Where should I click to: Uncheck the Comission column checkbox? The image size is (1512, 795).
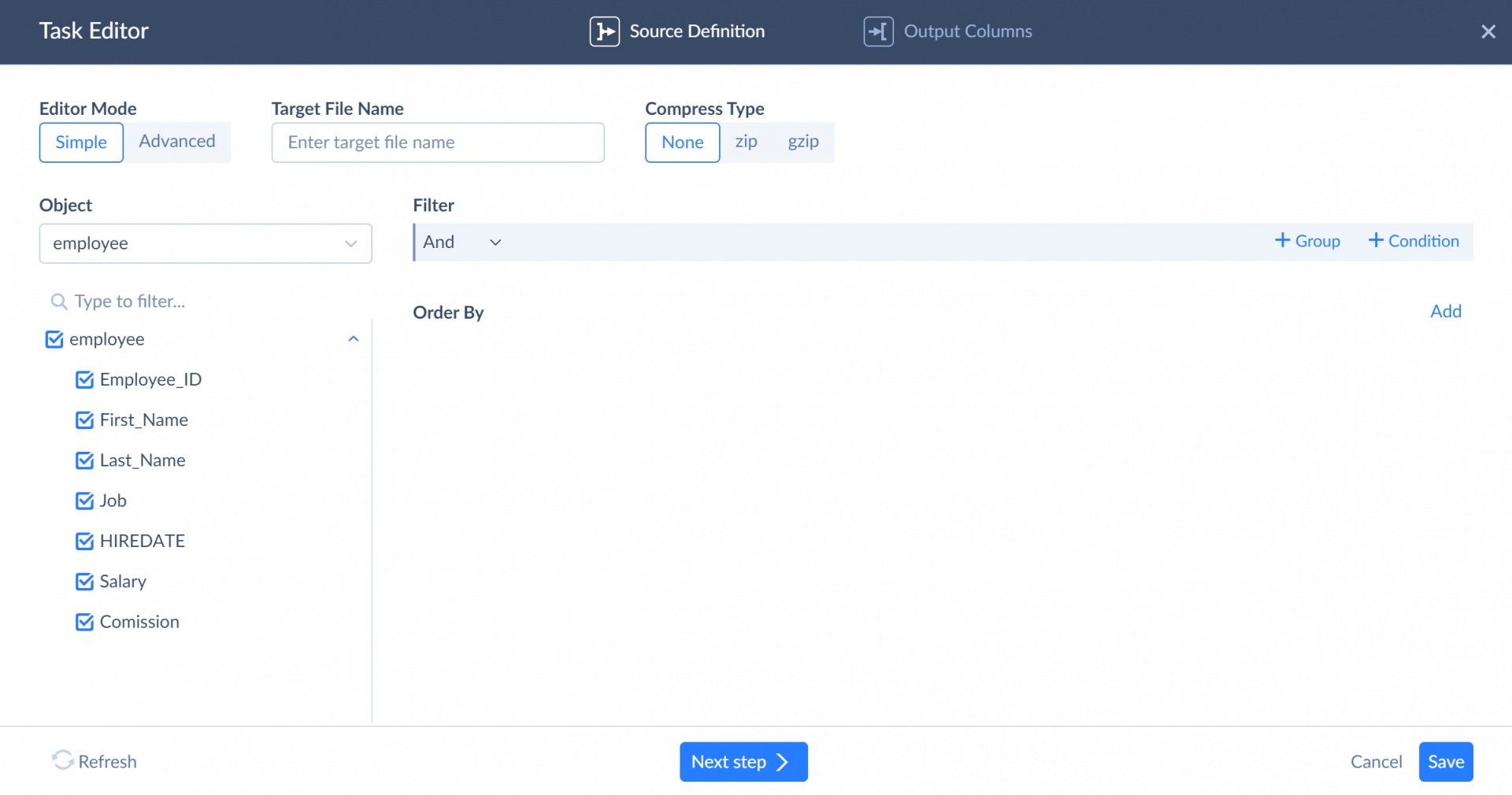point(85,622)
